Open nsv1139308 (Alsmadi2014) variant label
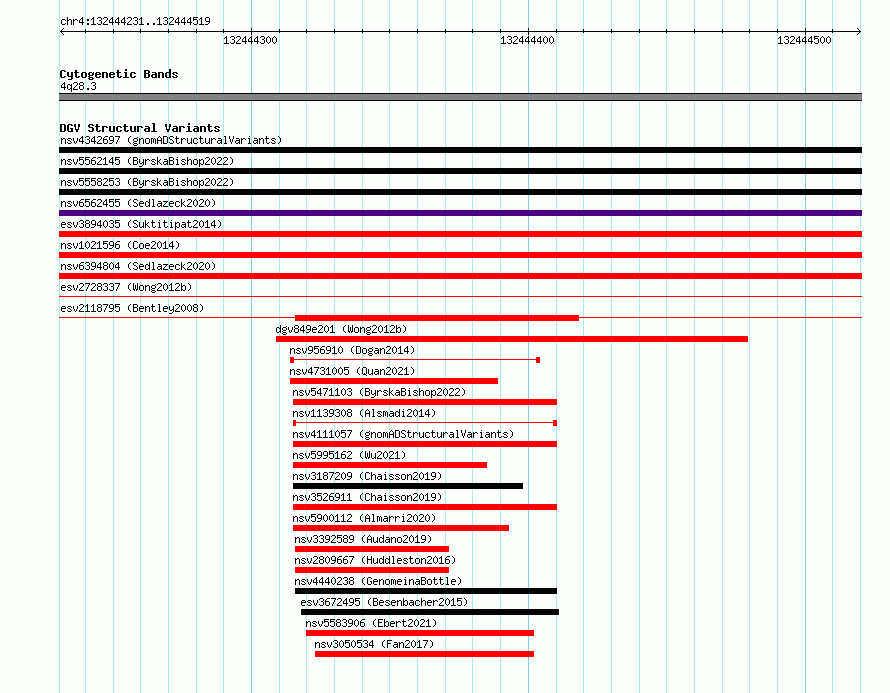 (x=364, y=413)
